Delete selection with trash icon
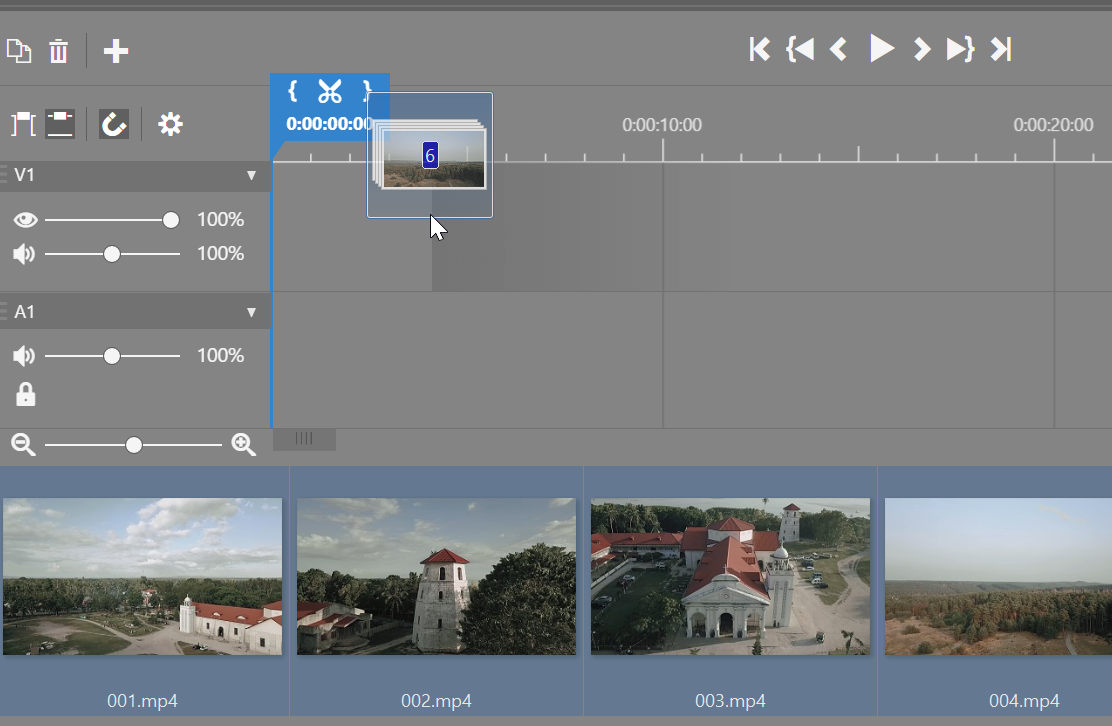1112x726 pixels. point(58,51)
